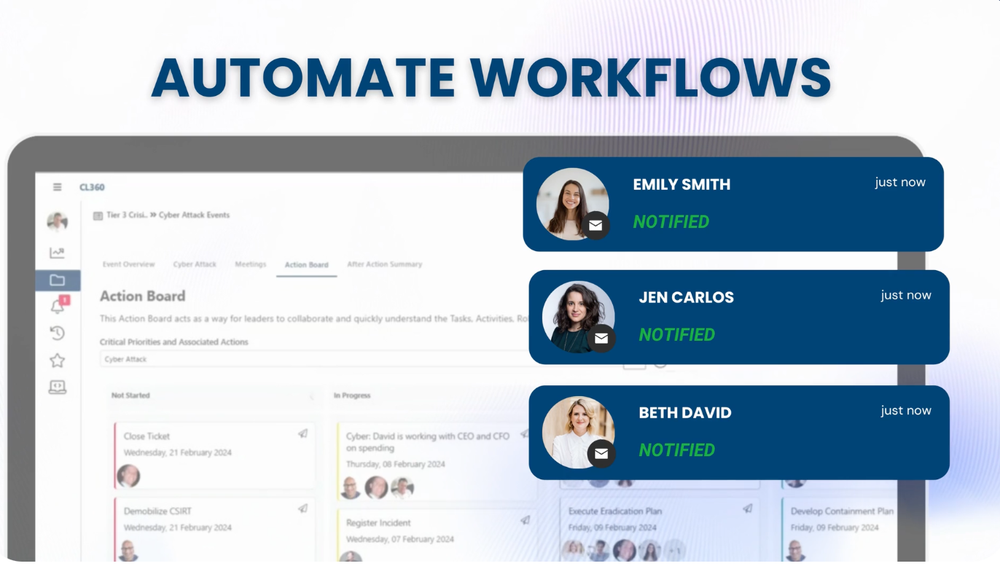
Task: Open the hamburger menu beside CL360
Action: tap(57, 187)
